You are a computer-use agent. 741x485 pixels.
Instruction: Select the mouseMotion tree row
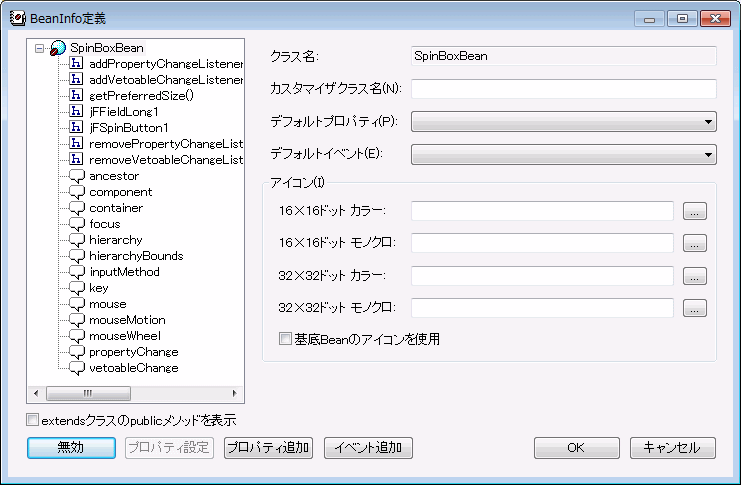point(127,320)
